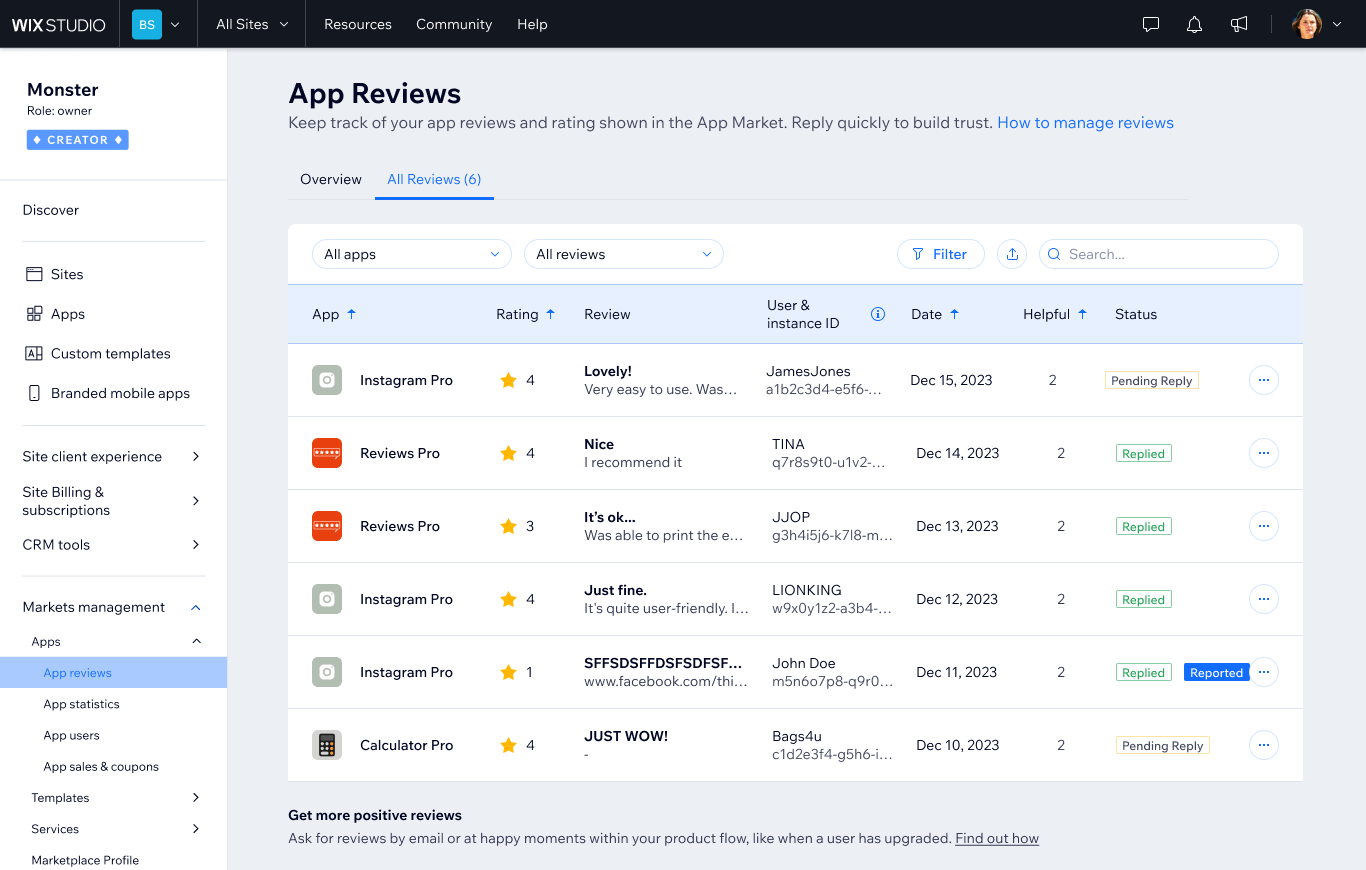Viewport: 1366px width, 870px height.
Task: Go to App statistics in sidebar
Action: [81, 704]
